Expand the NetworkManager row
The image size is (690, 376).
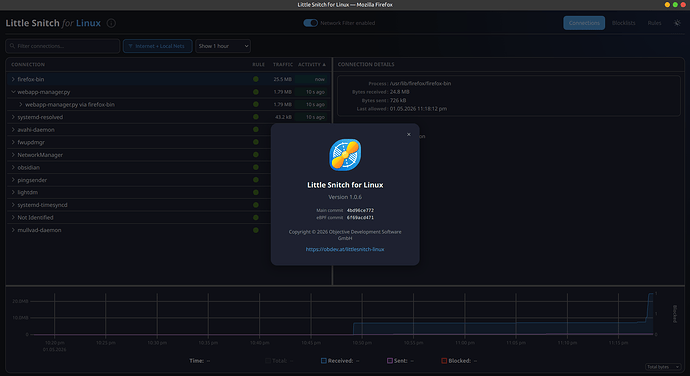pos(13,155)
